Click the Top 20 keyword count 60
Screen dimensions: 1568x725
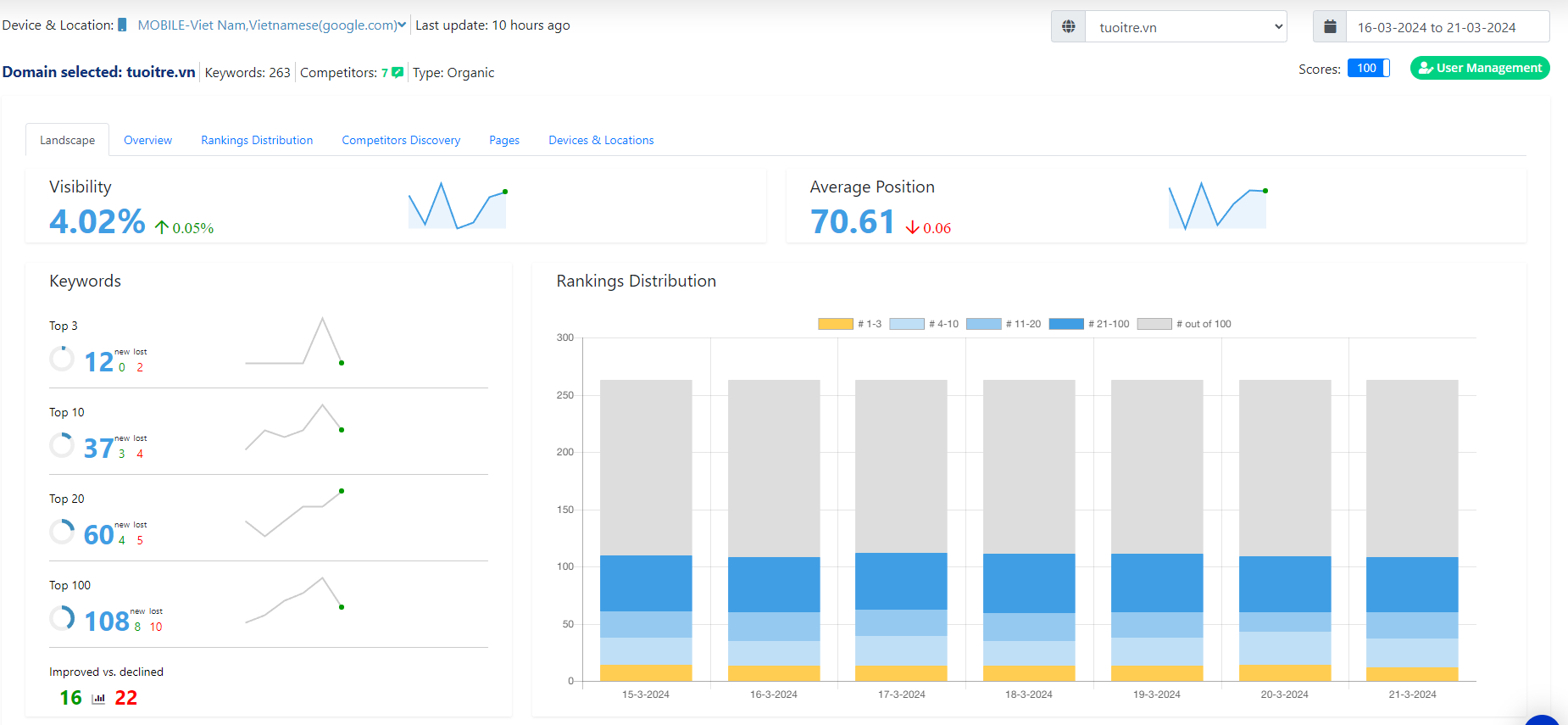click(98, 535)
